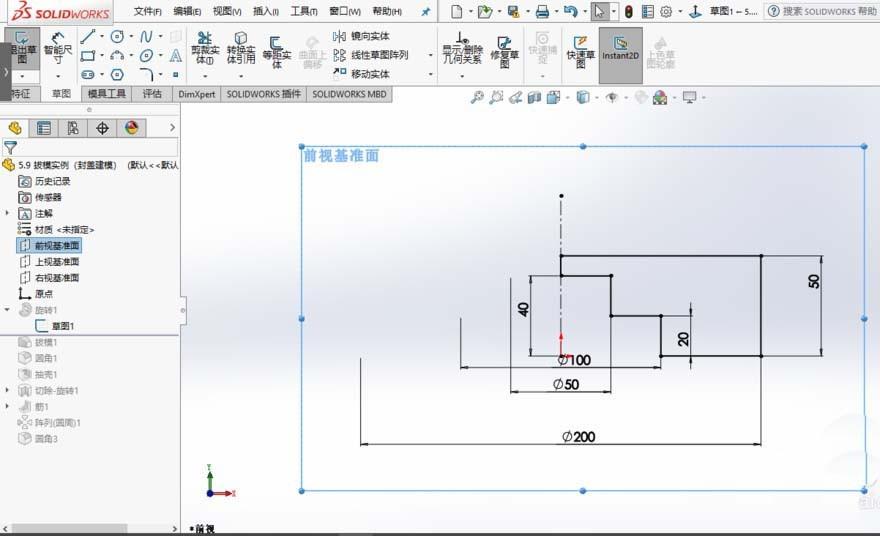Click the Rebuild traffic light icon
The width and height of the screenshot is (880, 536).
629,11
